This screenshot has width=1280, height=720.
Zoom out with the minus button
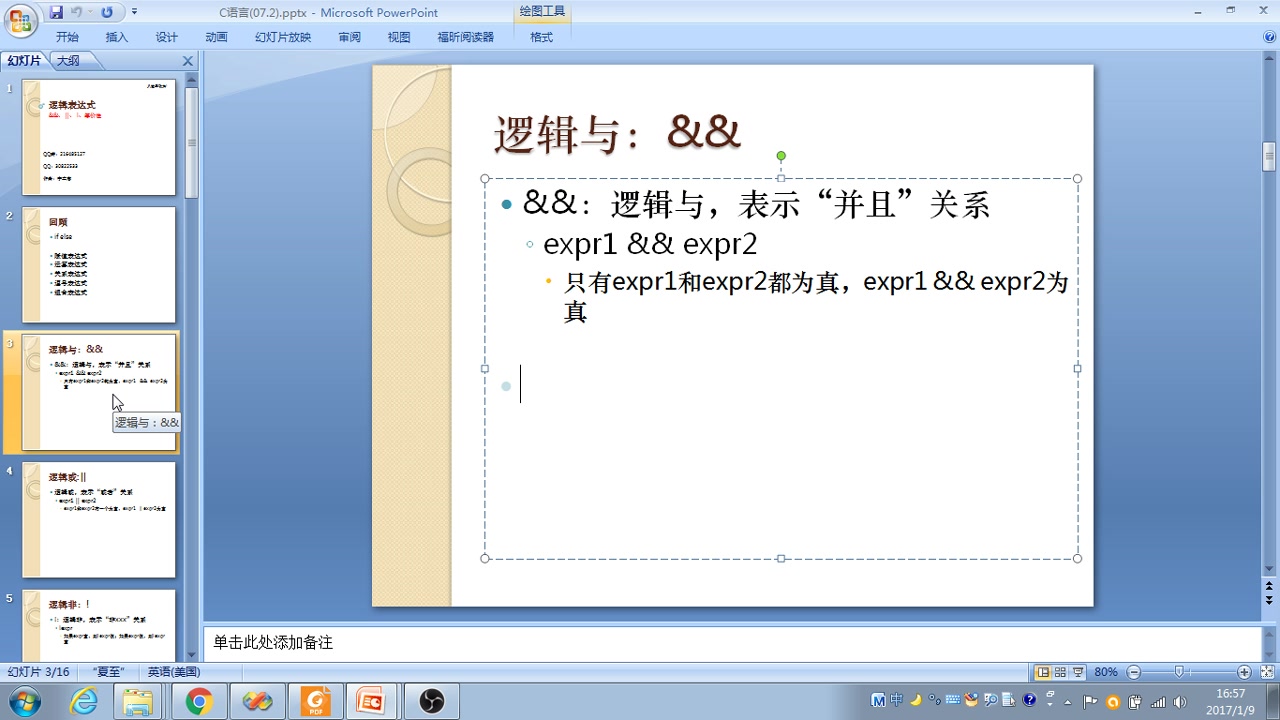1133,672
